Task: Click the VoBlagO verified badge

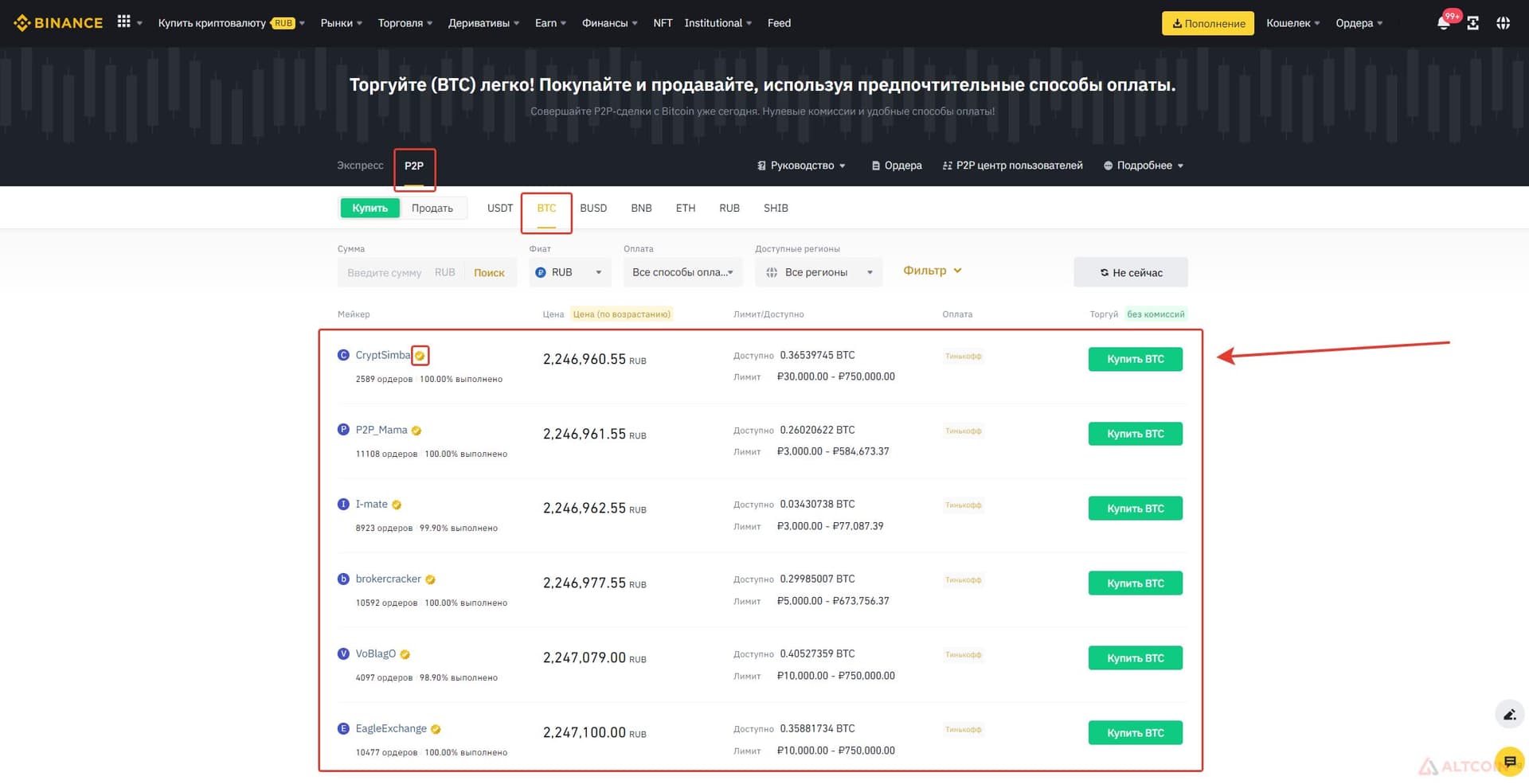Action: tap(405, 654)
